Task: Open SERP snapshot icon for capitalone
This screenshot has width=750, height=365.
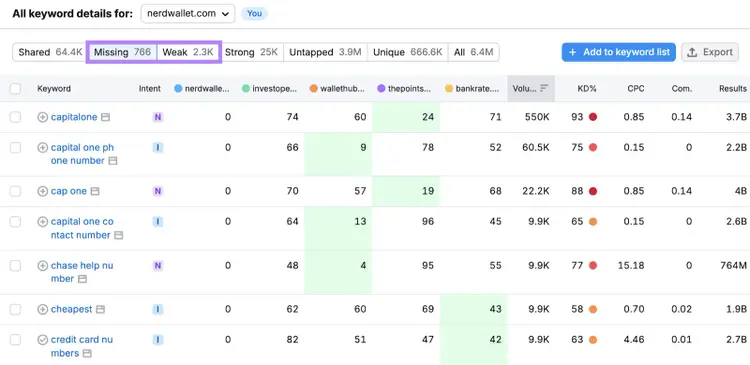Action: point(105,117)
